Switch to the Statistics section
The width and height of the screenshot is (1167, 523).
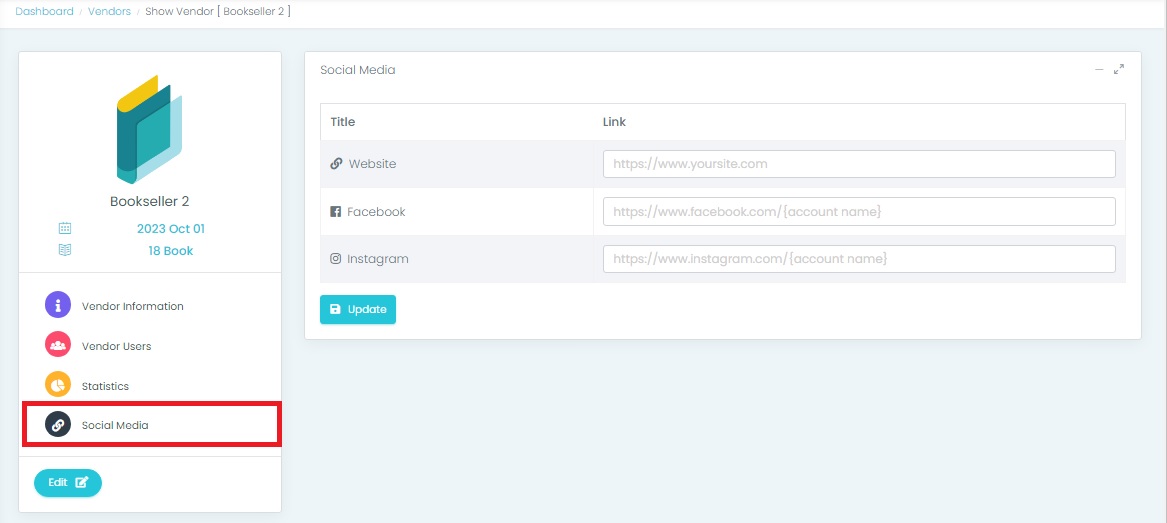[x=105, y=386]
